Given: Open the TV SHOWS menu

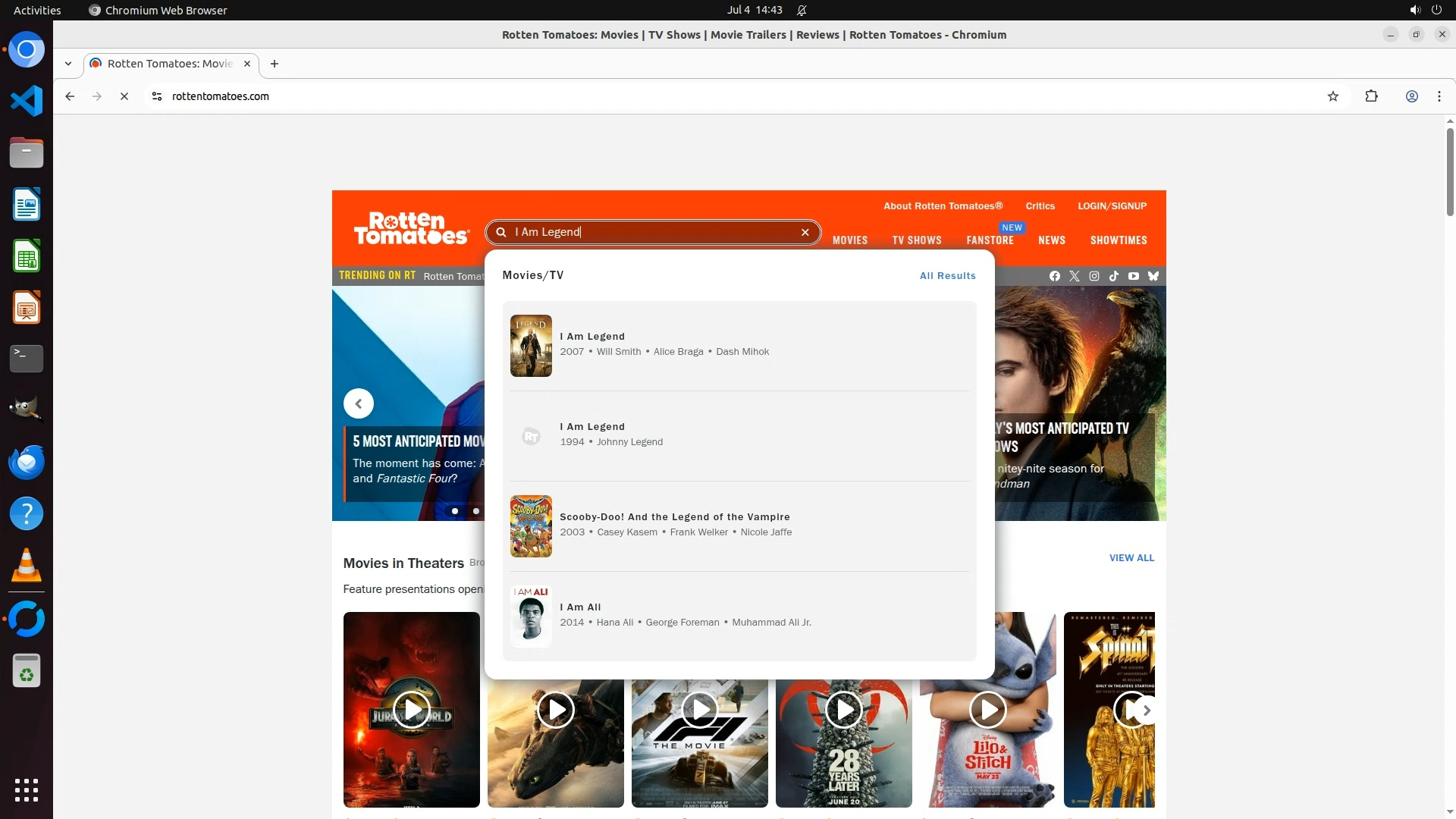Looking at the screenshot, I should click(x=917, y=240).
